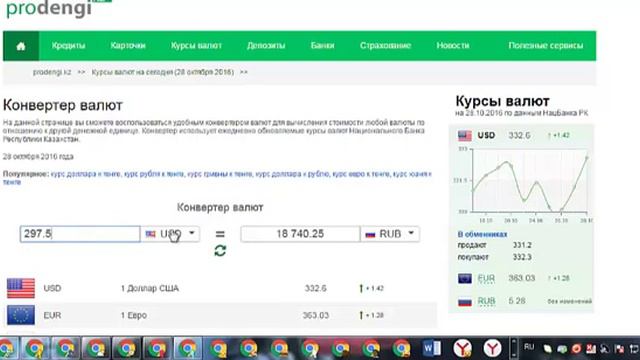Click the USD code in the table row
The height and width of the screenshot is (360, 640).
point(52,289)
